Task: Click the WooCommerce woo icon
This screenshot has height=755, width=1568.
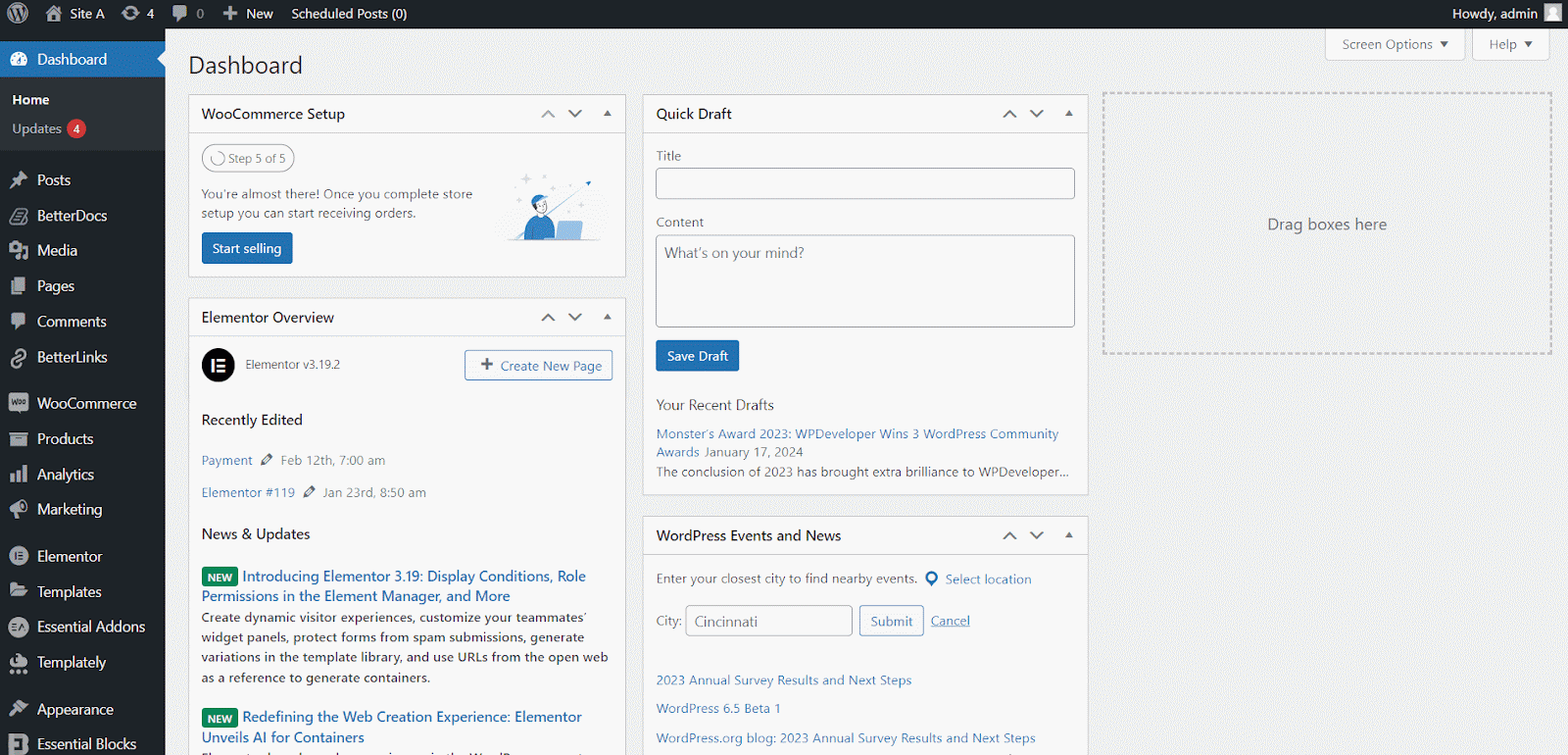Action: [x=19, y=403]
